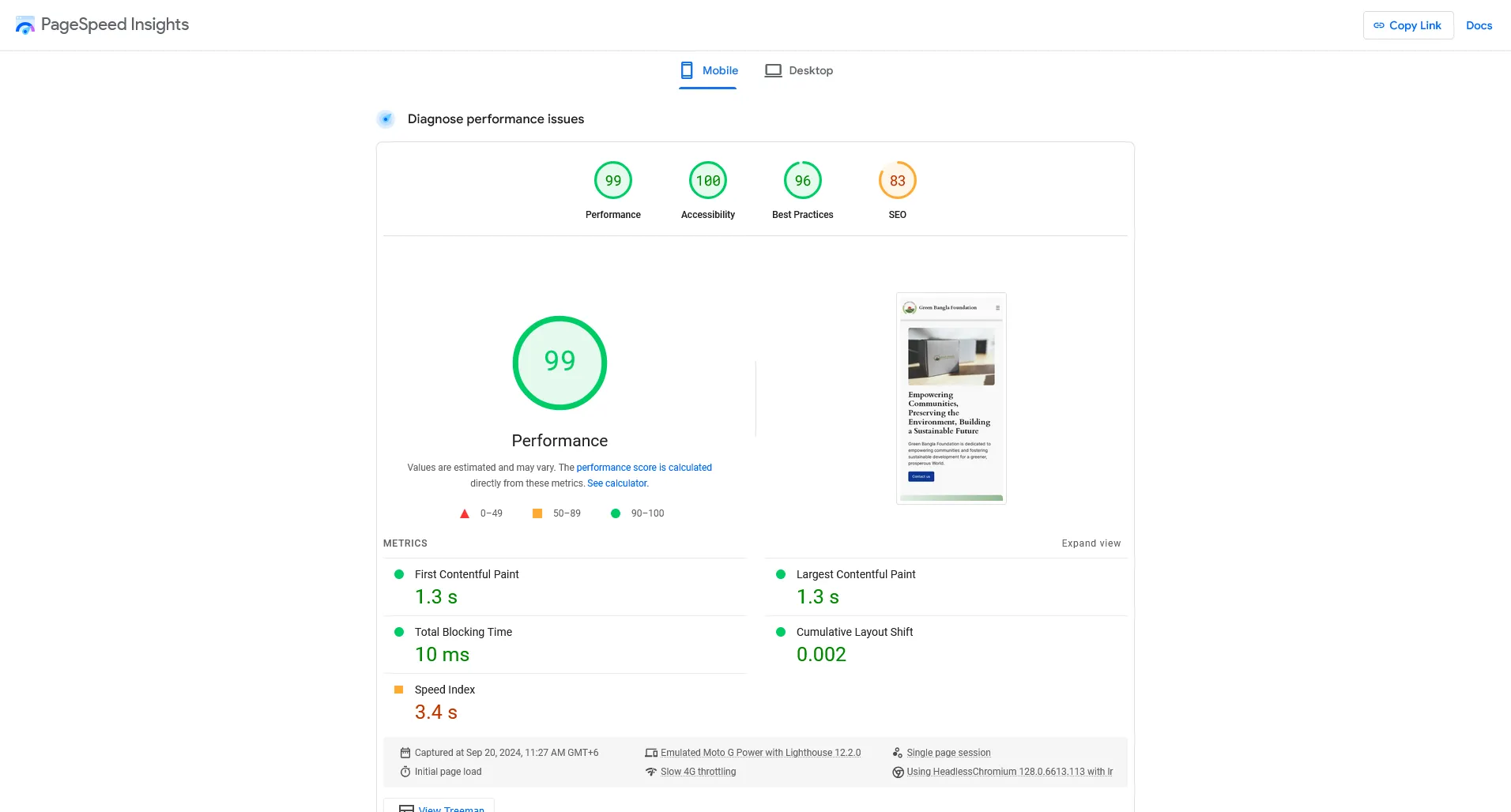Click the Moto G Power emulation device icon

(x=650, y=752)
